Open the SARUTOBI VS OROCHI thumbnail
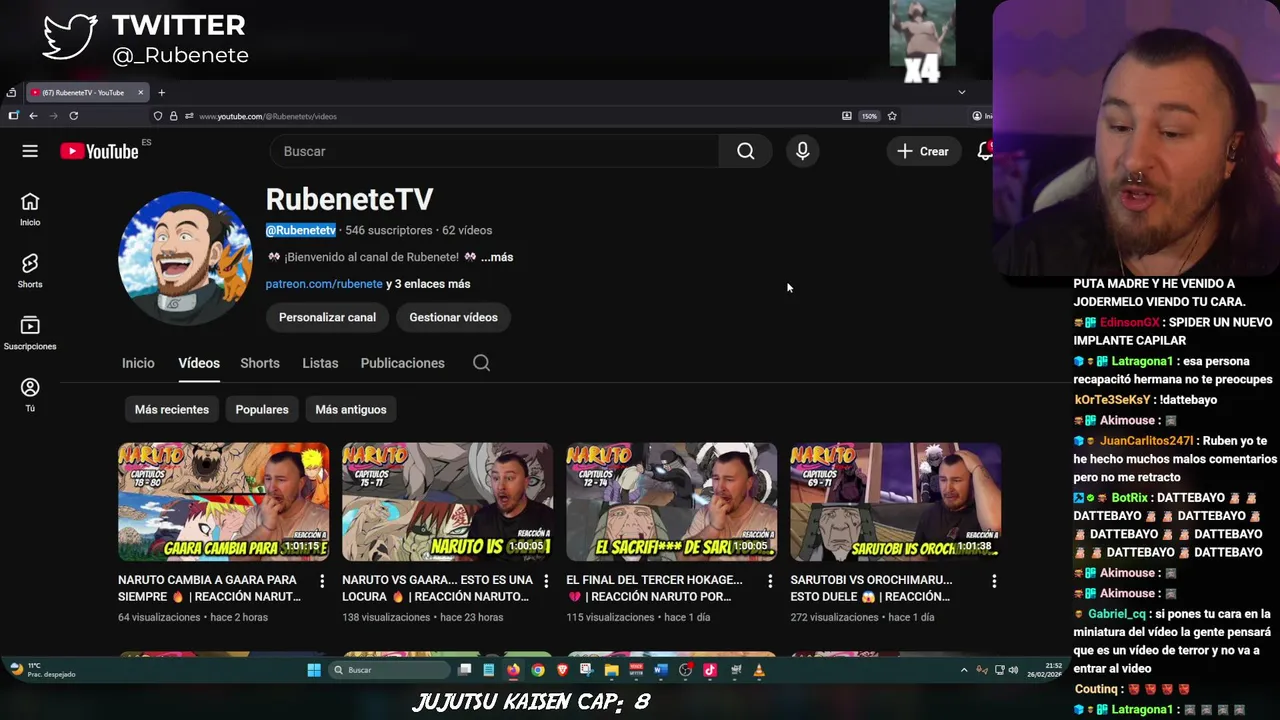The width and height of the screenshot is (1280, 720). click(895, 502)
